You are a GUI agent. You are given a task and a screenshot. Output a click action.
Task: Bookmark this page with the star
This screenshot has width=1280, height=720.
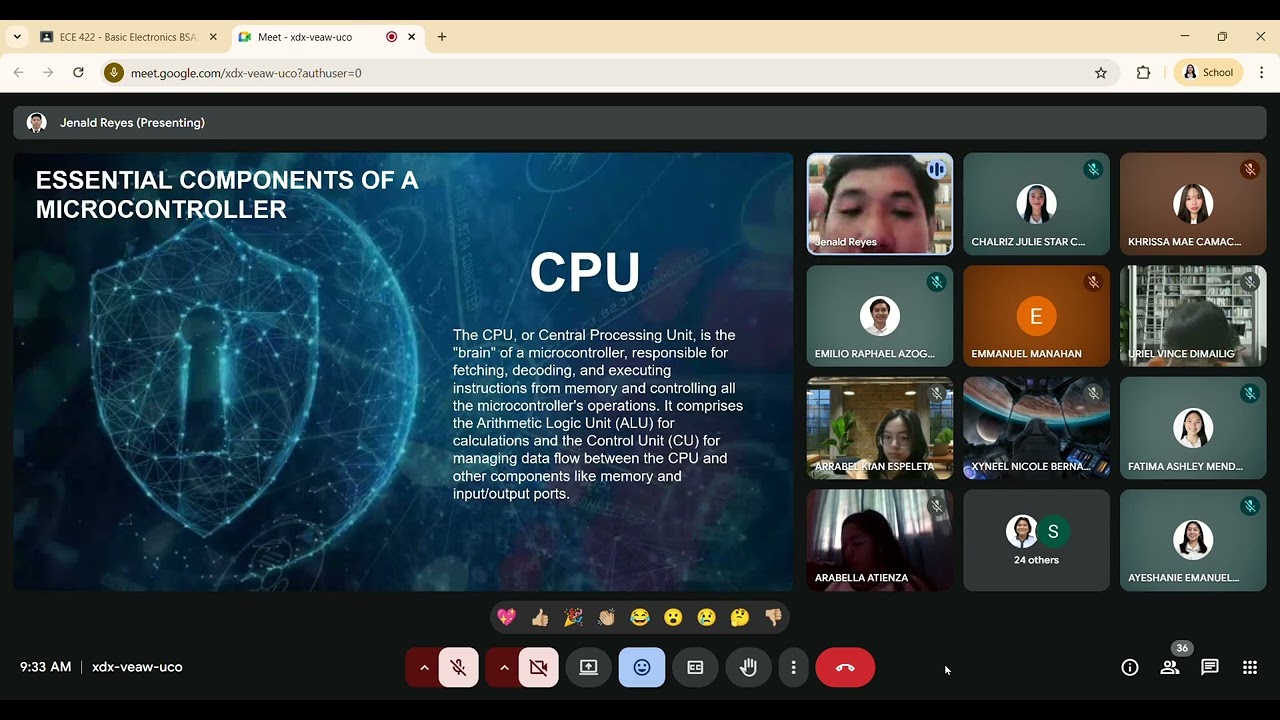tap(1101, 73)
